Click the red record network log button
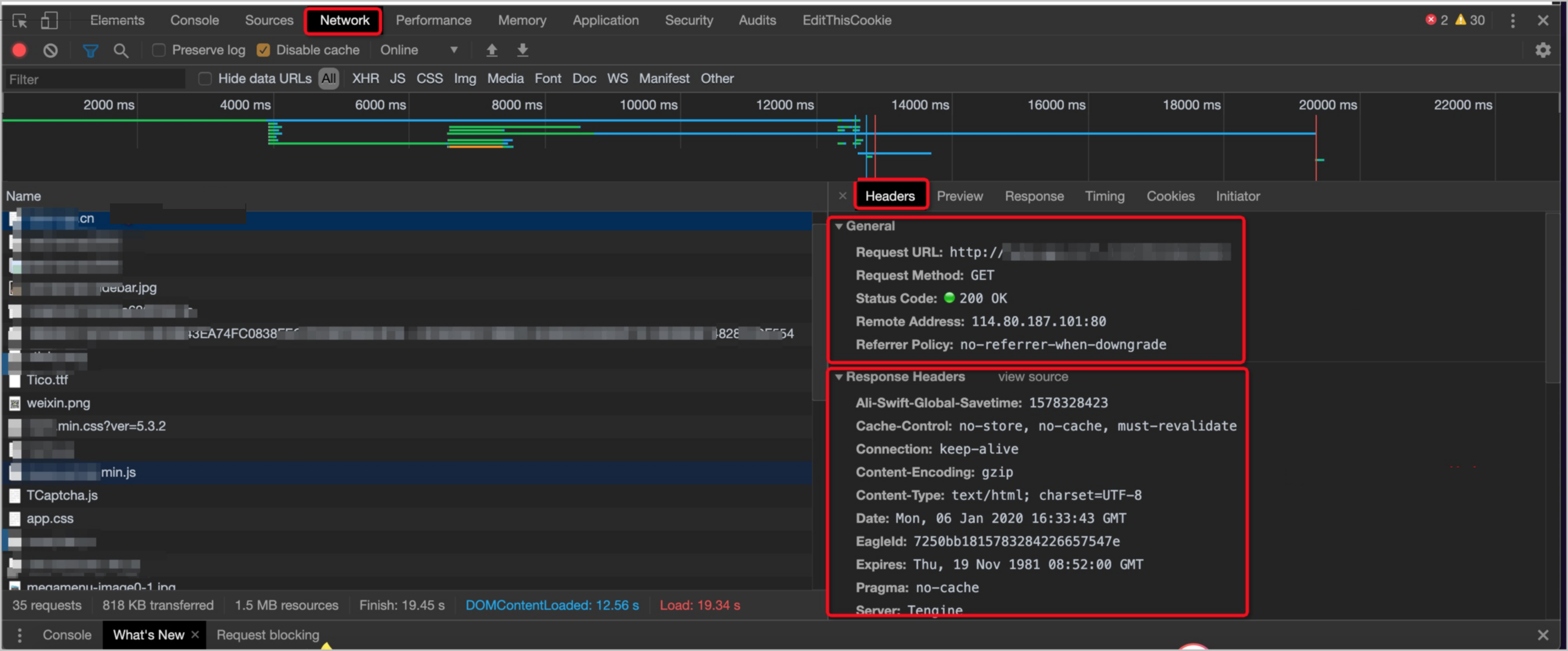This screenshot has height=651, width=1568. pyautogui.click(x=19, y=50)
